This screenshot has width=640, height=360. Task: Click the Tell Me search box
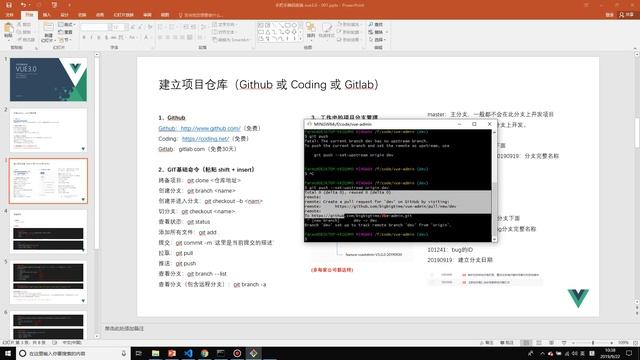201,15
